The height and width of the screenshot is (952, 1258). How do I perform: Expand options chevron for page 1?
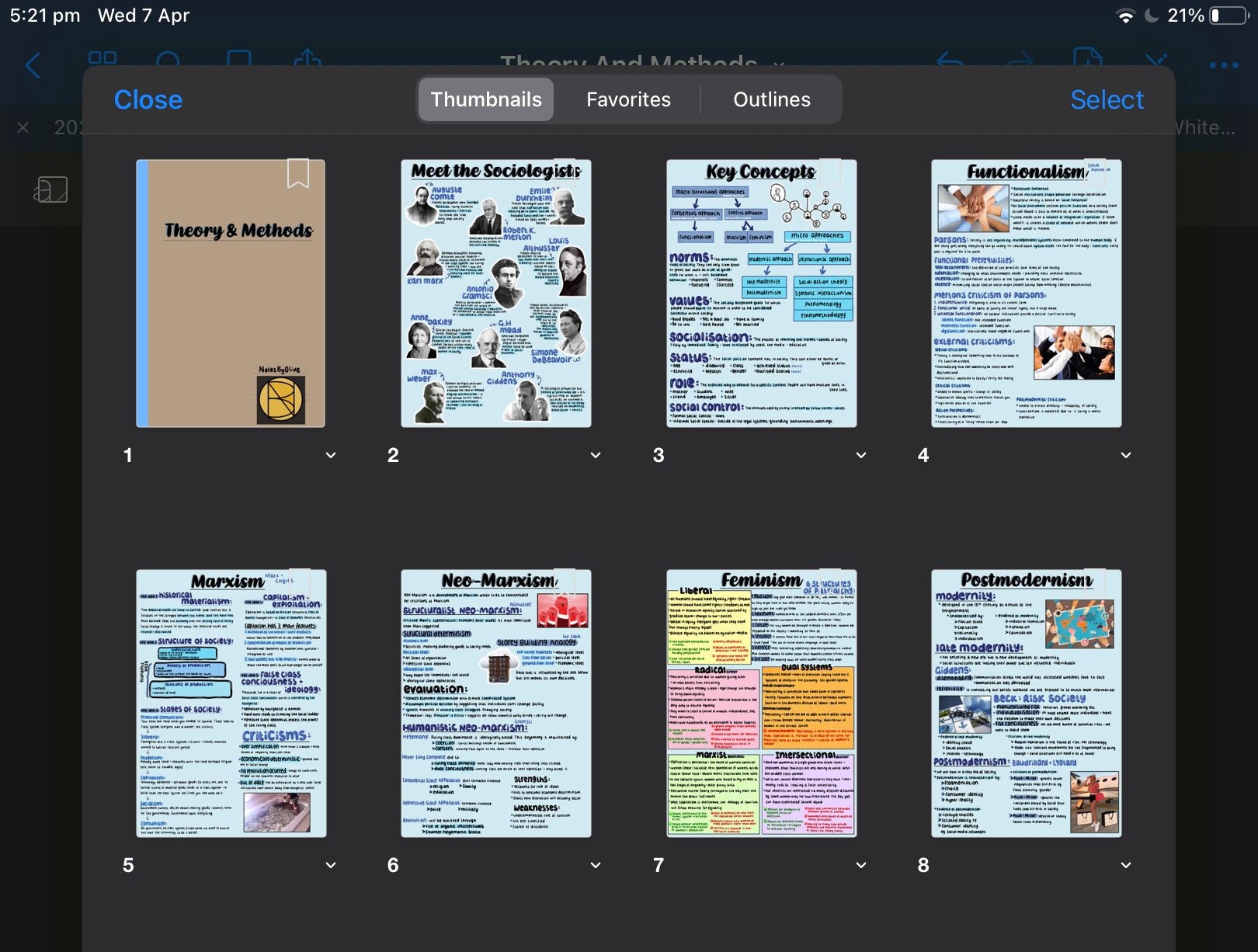(x=331, y=455)
